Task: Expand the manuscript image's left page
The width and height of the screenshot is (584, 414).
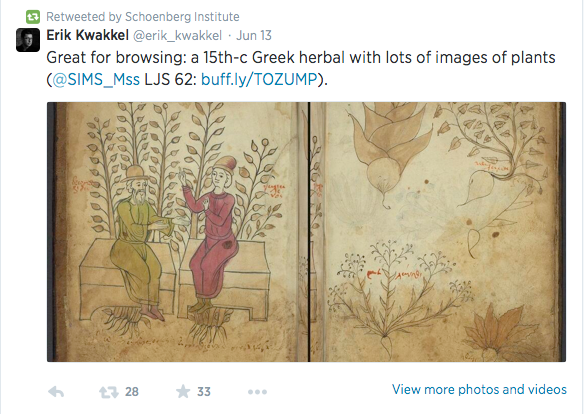Action: tap(178, 232)
